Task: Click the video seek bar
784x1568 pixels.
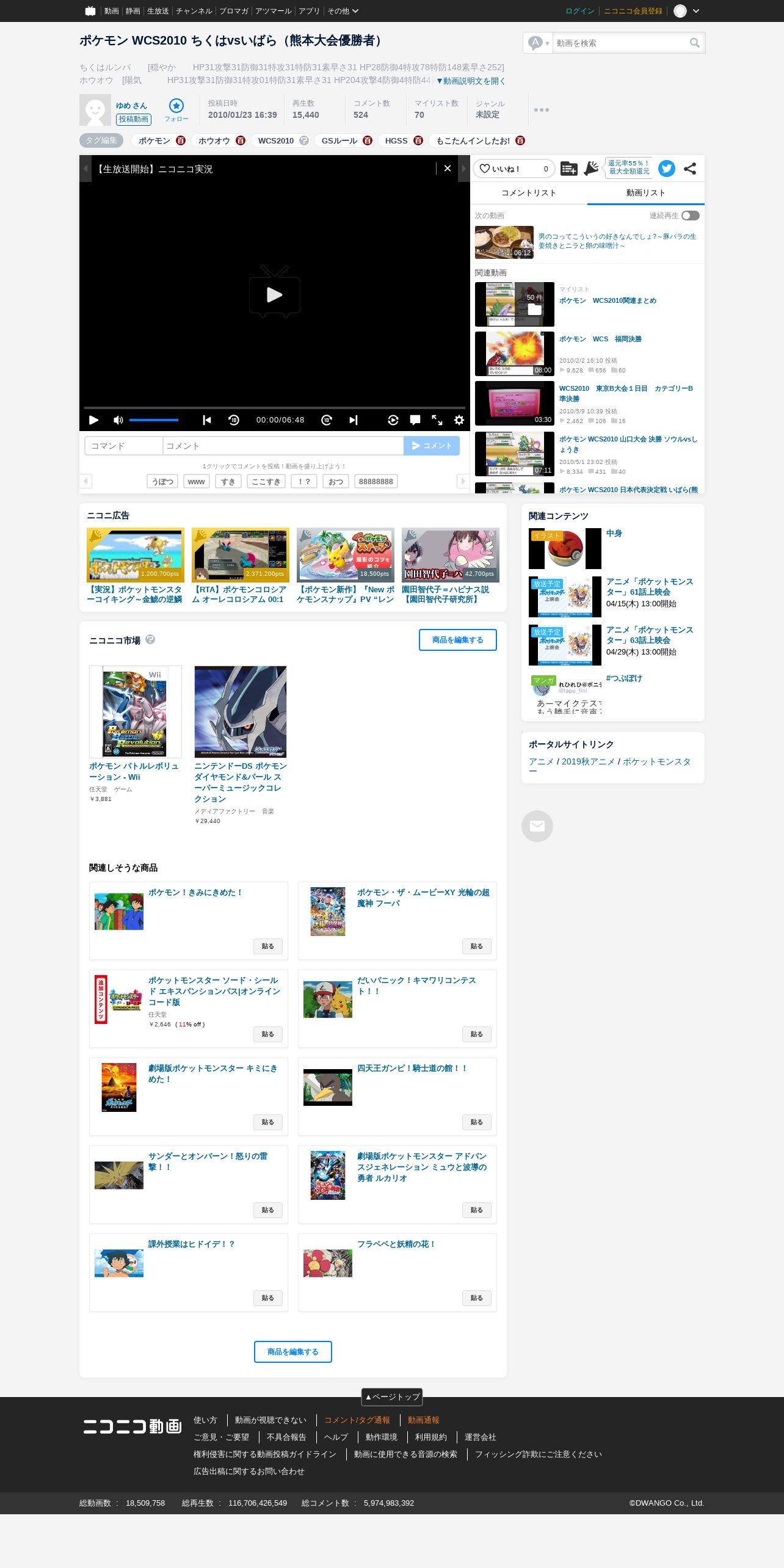Action: (275, 407)
